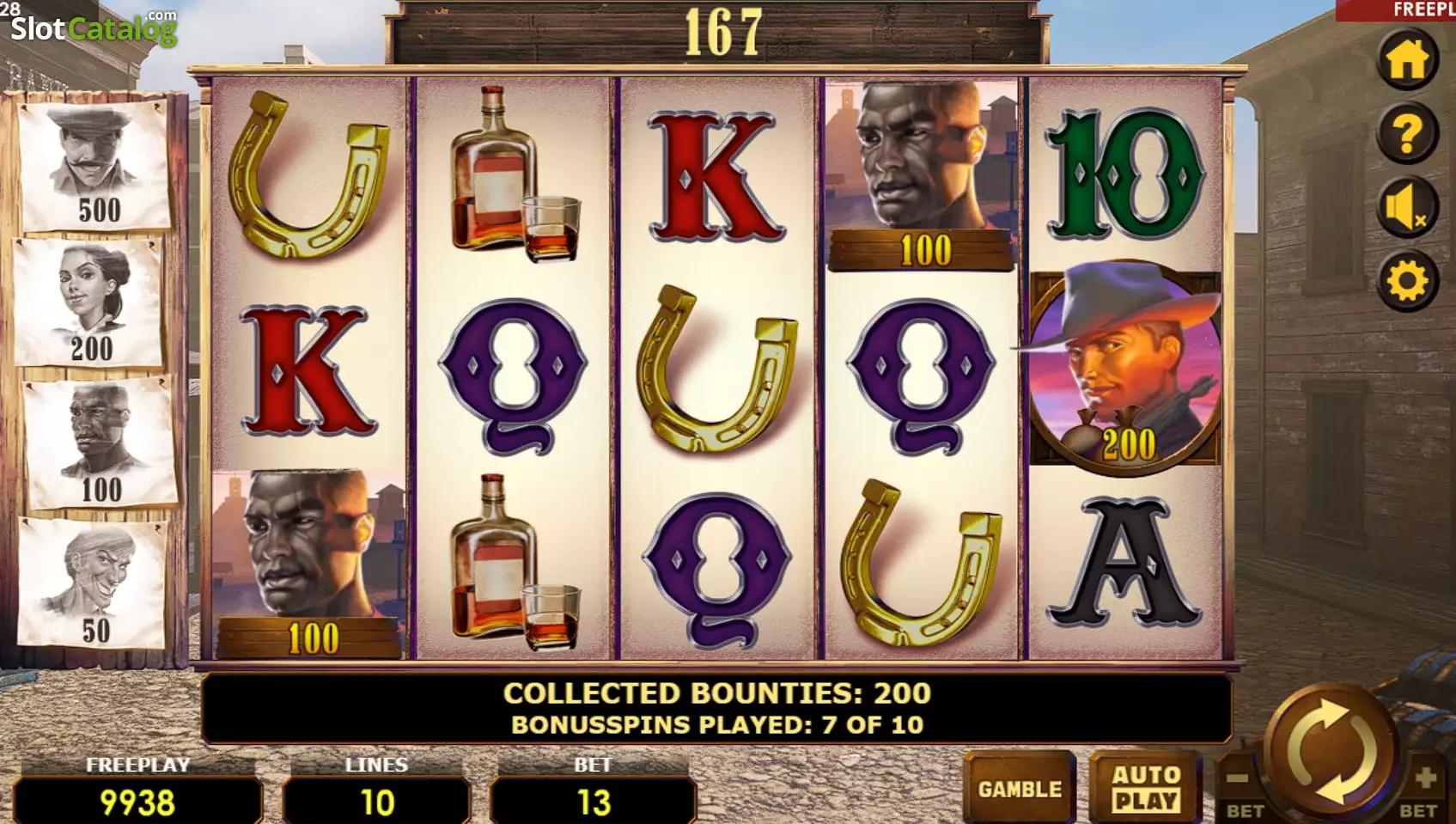Click the cowboy bounty hunter 200 symbol
This screenshot has height=824, width=1456.
click(x=1125, y=369)
